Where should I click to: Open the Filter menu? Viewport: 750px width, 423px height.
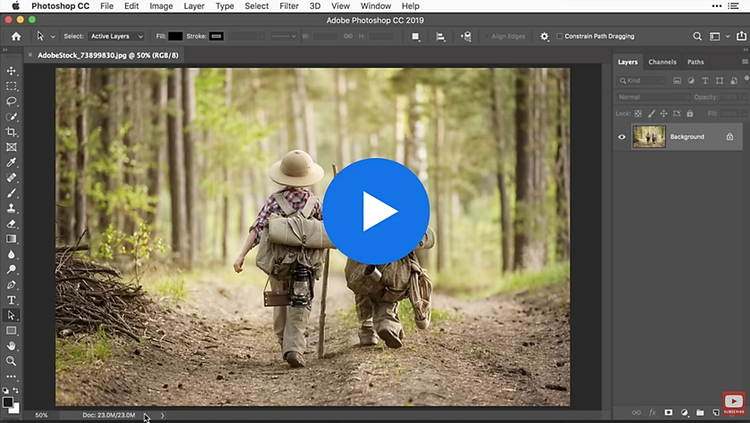[x=289, y=6]
